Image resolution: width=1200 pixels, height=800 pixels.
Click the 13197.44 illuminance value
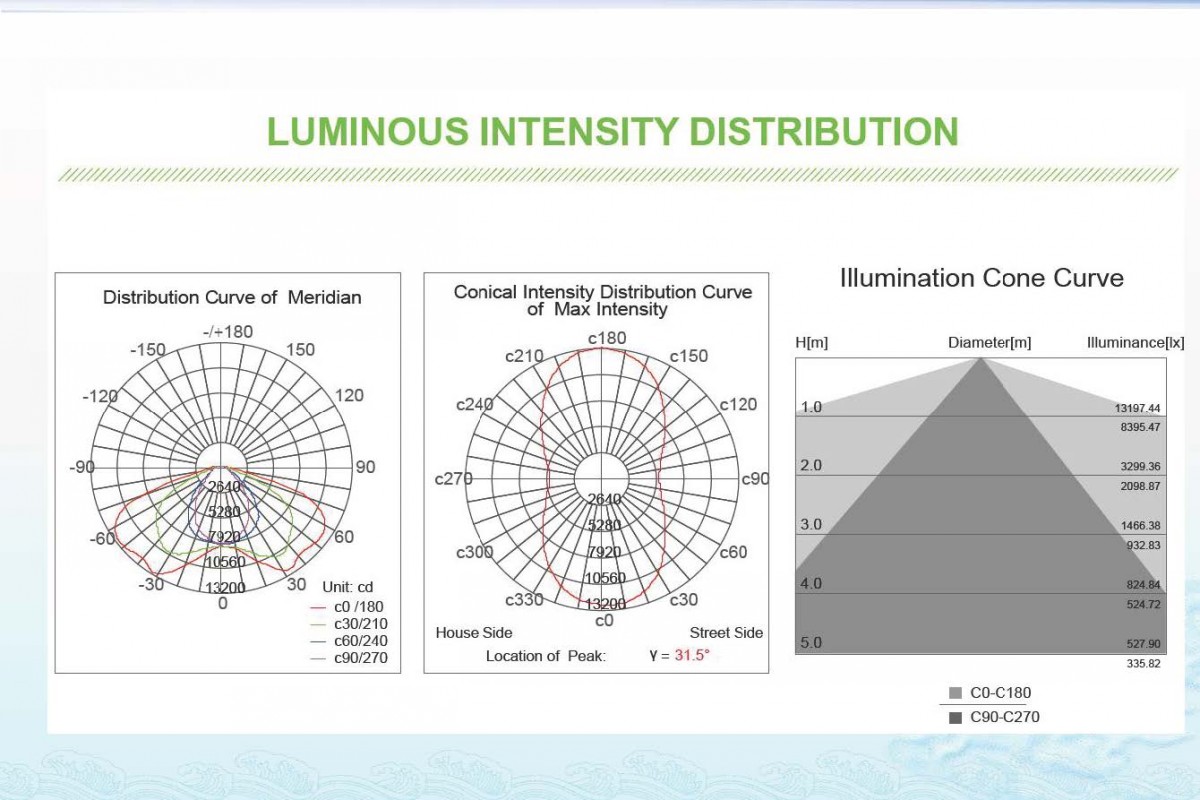(x=1137, y=408)
